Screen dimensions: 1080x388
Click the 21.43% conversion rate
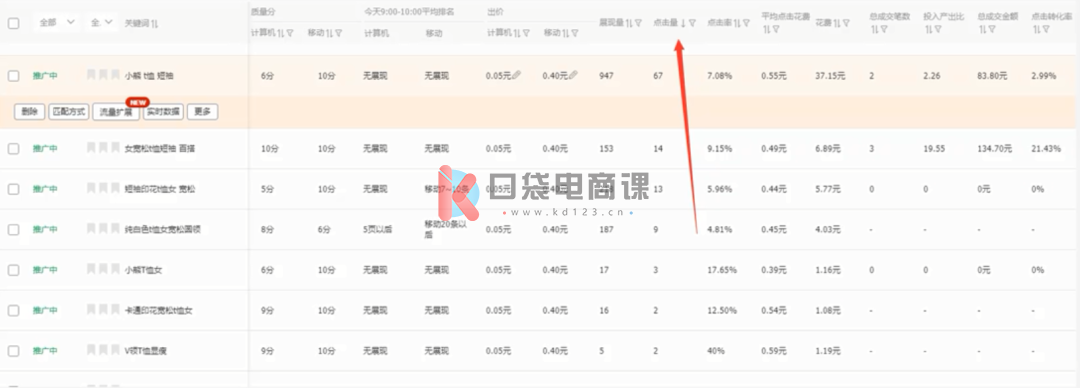(x=1046, y=148)
